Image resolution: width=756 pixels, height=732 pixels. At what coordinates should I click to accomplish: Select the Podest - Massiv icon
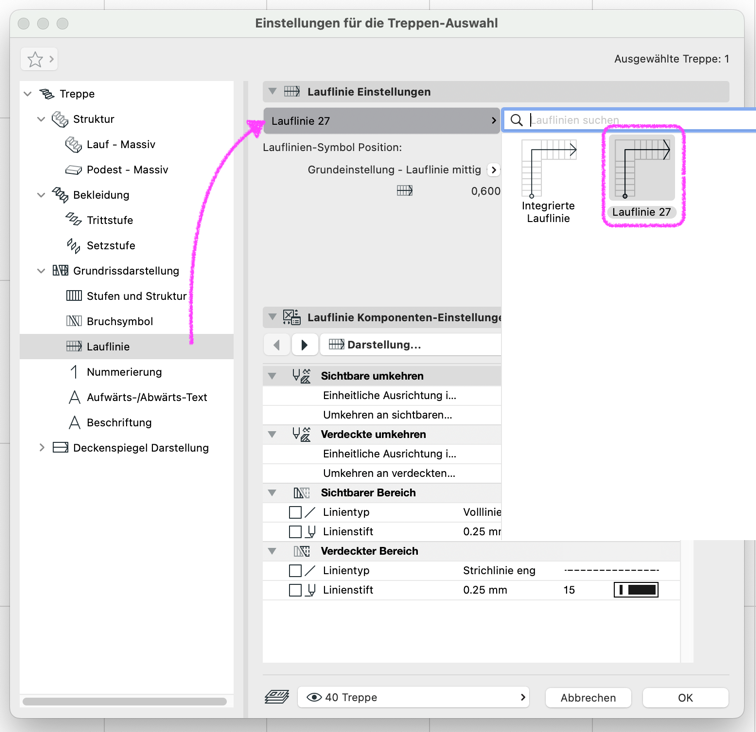[73, 170]
